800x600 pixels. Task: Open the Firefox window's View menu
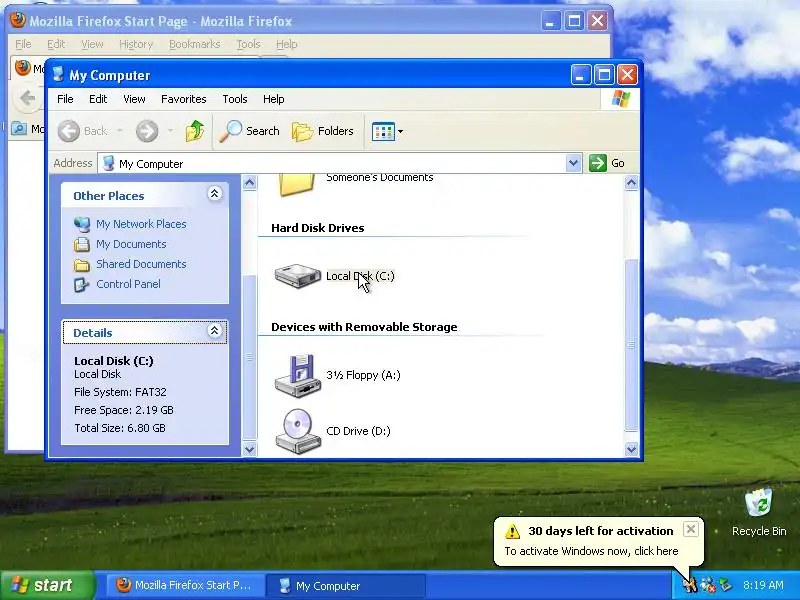(x=92, y=44)
